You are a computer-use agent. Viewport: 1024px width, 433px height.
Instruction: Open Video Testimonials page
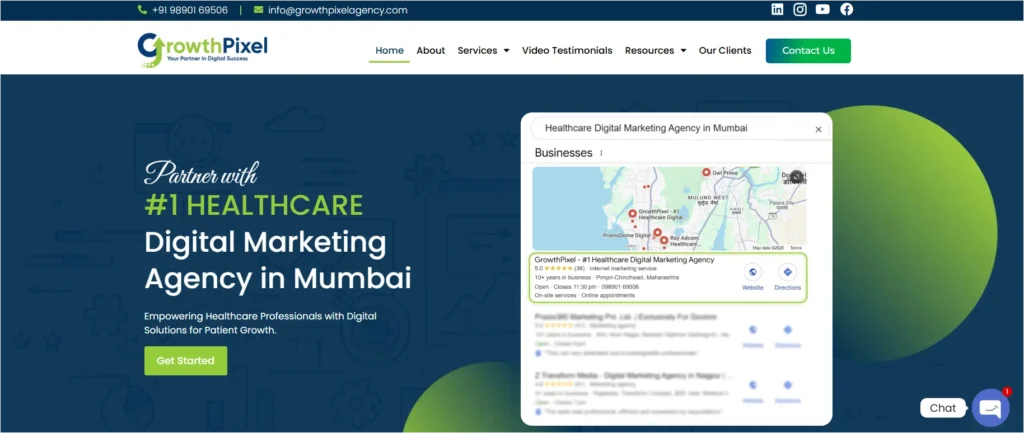(x=567, y=50)
